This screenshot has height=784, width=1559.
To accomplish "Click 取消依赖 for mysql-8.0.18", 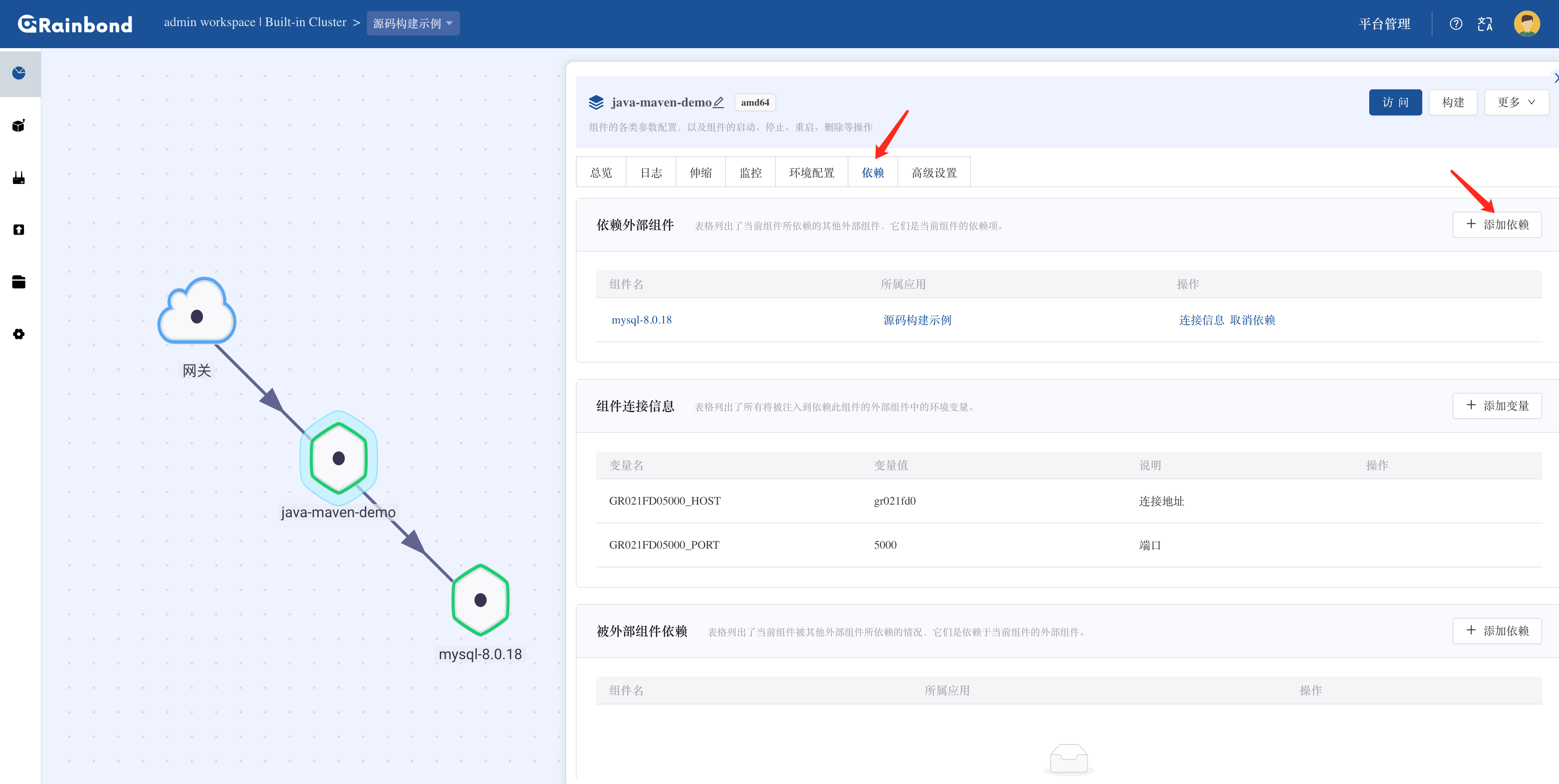I will point(1252,320).
